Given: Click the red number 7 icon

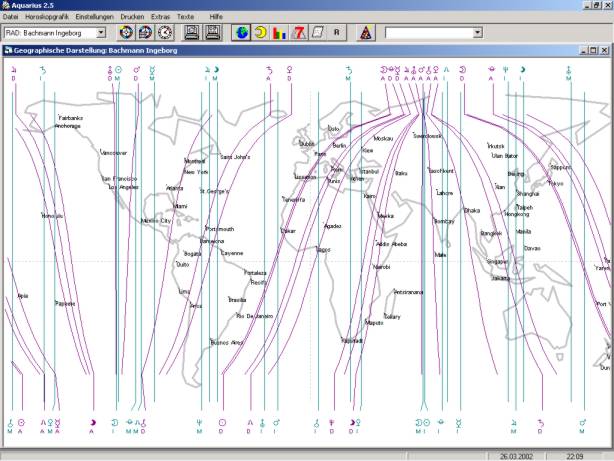Looking at the screenshot, I should pos(296,33).
